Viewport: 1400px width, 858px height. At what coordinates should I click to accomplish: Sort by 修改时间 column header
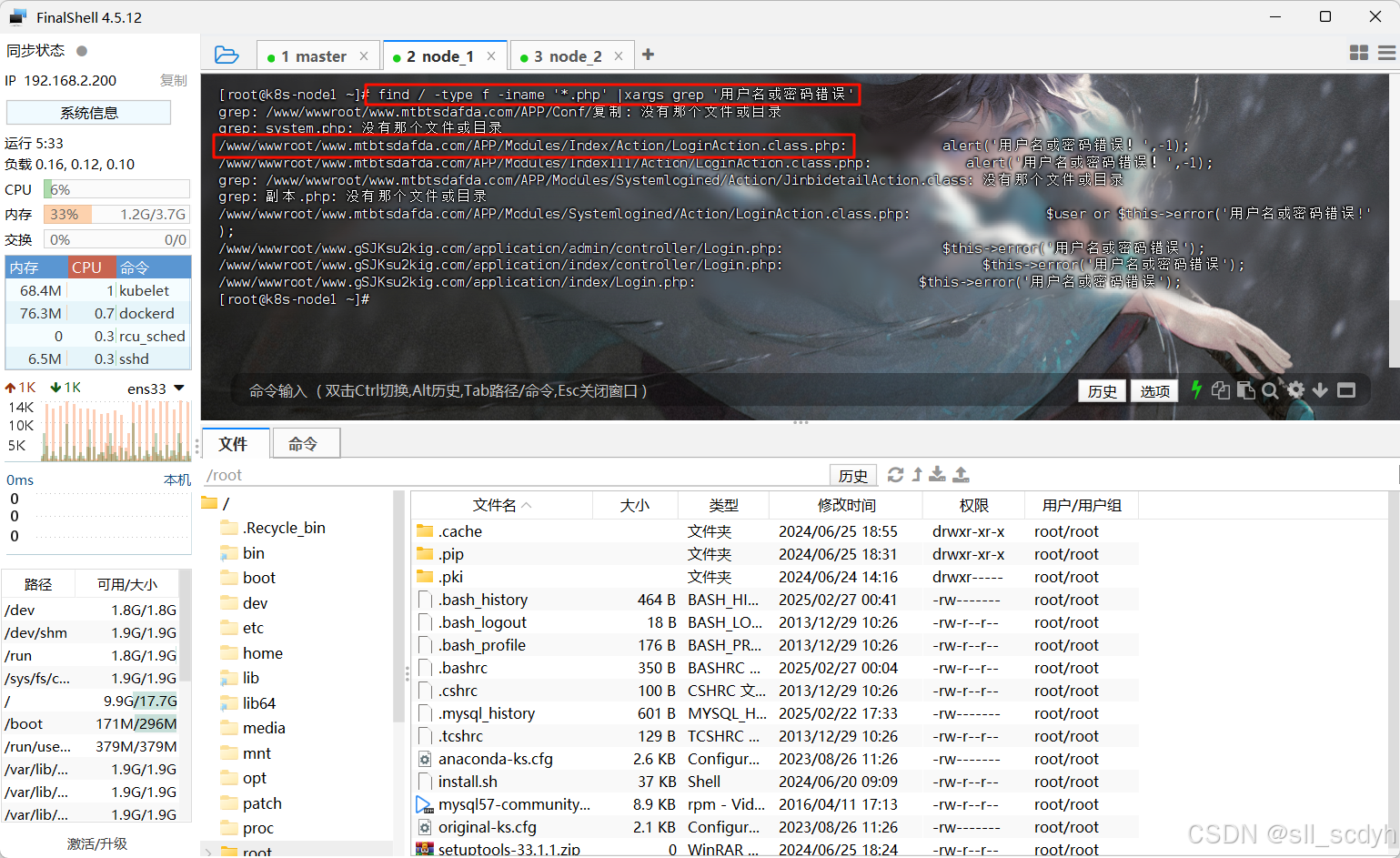coord(846,505)
